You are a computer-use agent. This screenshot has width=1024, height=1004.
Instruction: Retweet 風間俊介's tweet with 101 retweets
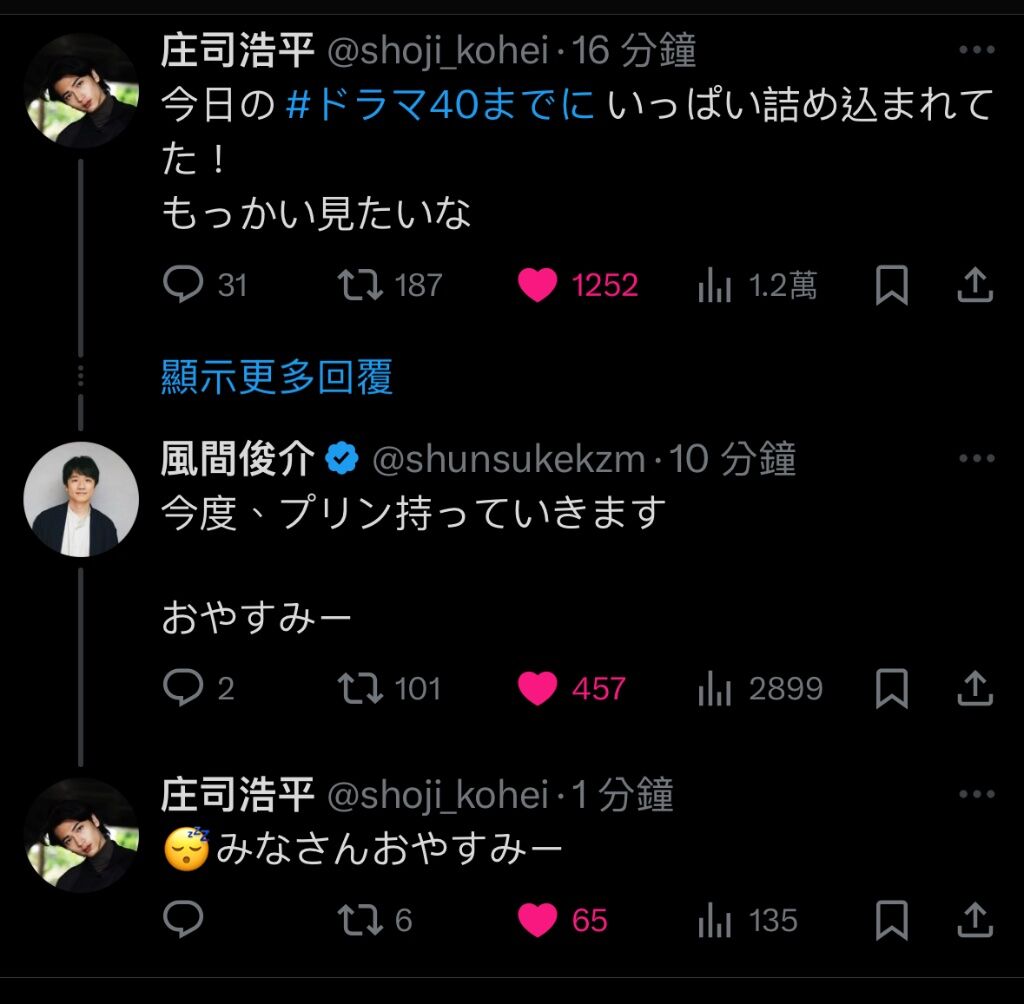pos(360,688)
